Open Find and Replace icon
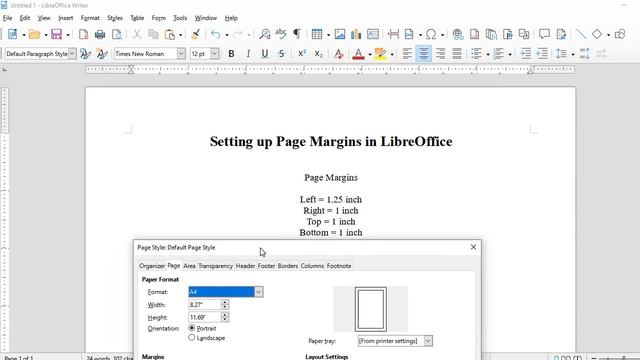This screenshot has width=640, height=360. tap(264, 34)
